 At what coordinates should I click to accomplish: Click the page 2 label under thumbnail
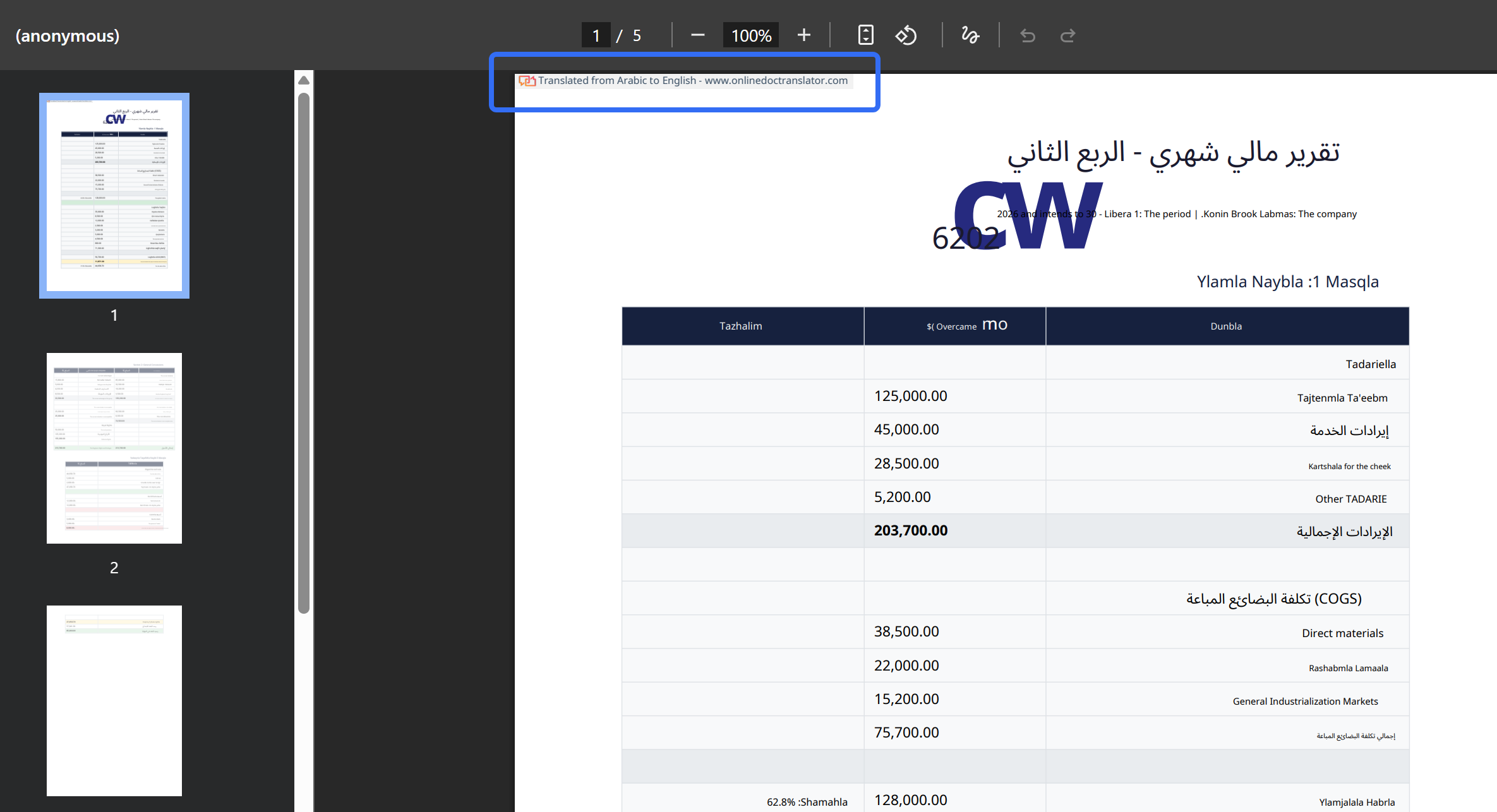[x=114, y=568]
